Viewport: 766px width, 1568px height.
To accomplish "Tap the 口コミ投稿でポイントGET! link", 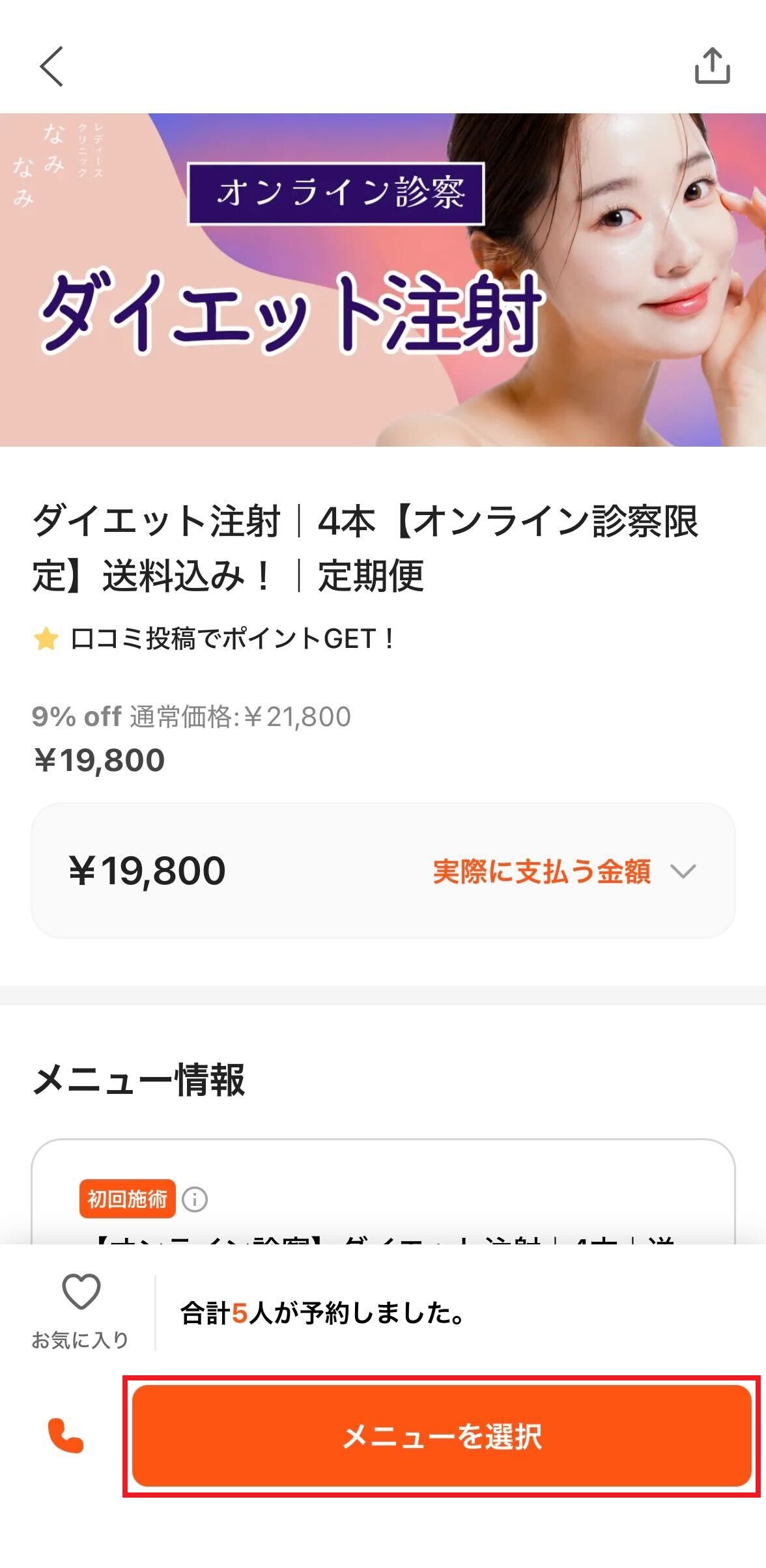I will click(x=232, y=639).
